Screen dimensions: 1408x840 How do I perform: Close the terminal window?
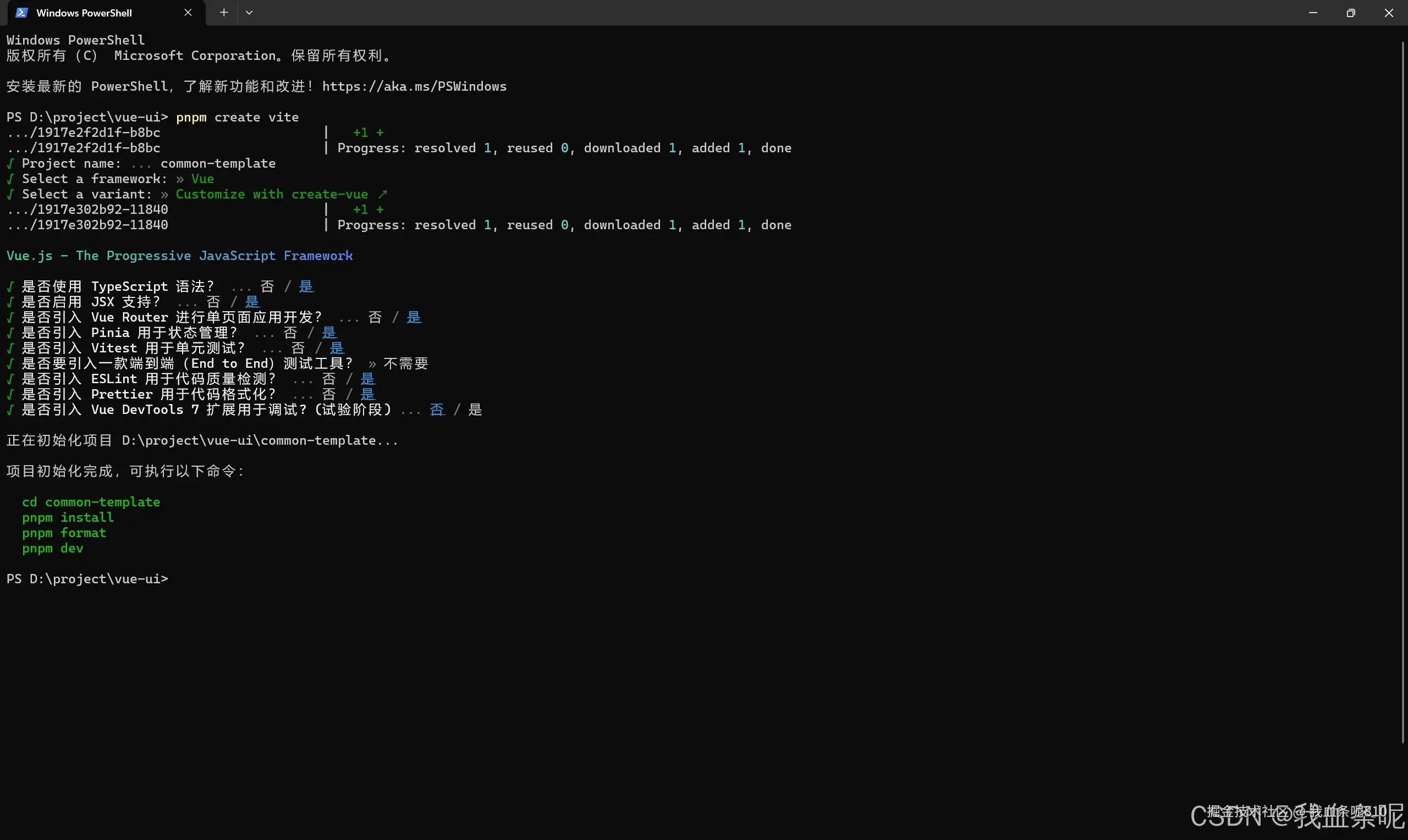point(1389,13)
